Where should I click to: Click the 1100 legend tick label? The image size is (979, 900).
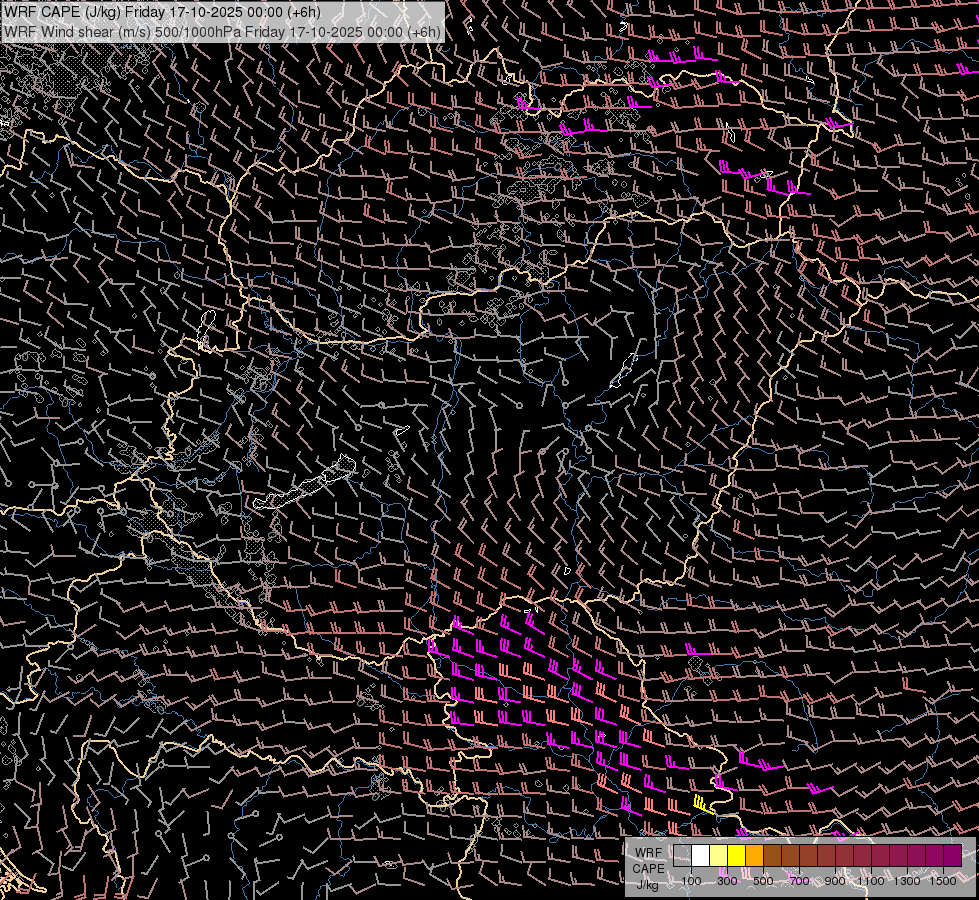[870, 881]
